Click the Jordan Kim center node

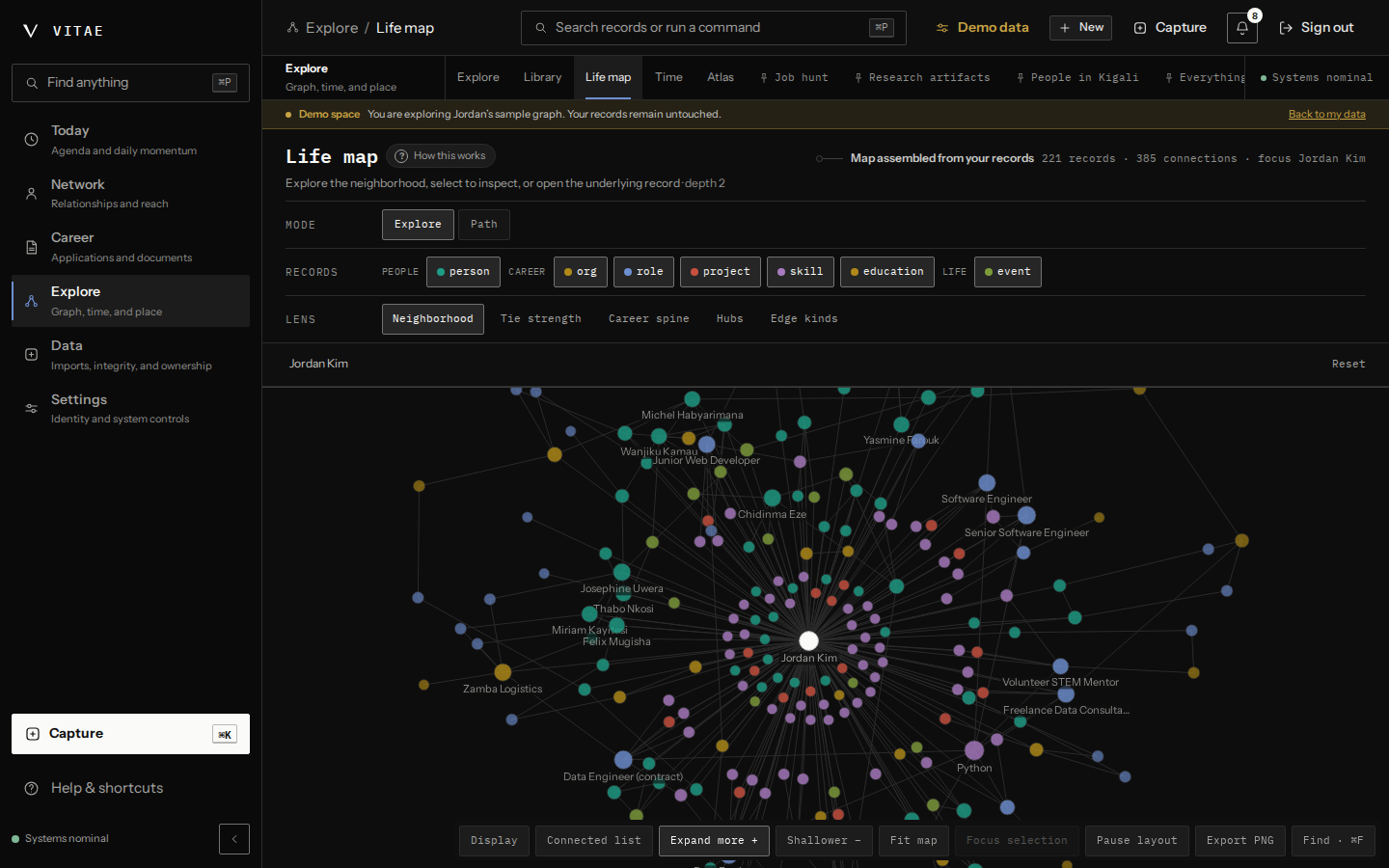pyautogui.click(x=808, y=640)
